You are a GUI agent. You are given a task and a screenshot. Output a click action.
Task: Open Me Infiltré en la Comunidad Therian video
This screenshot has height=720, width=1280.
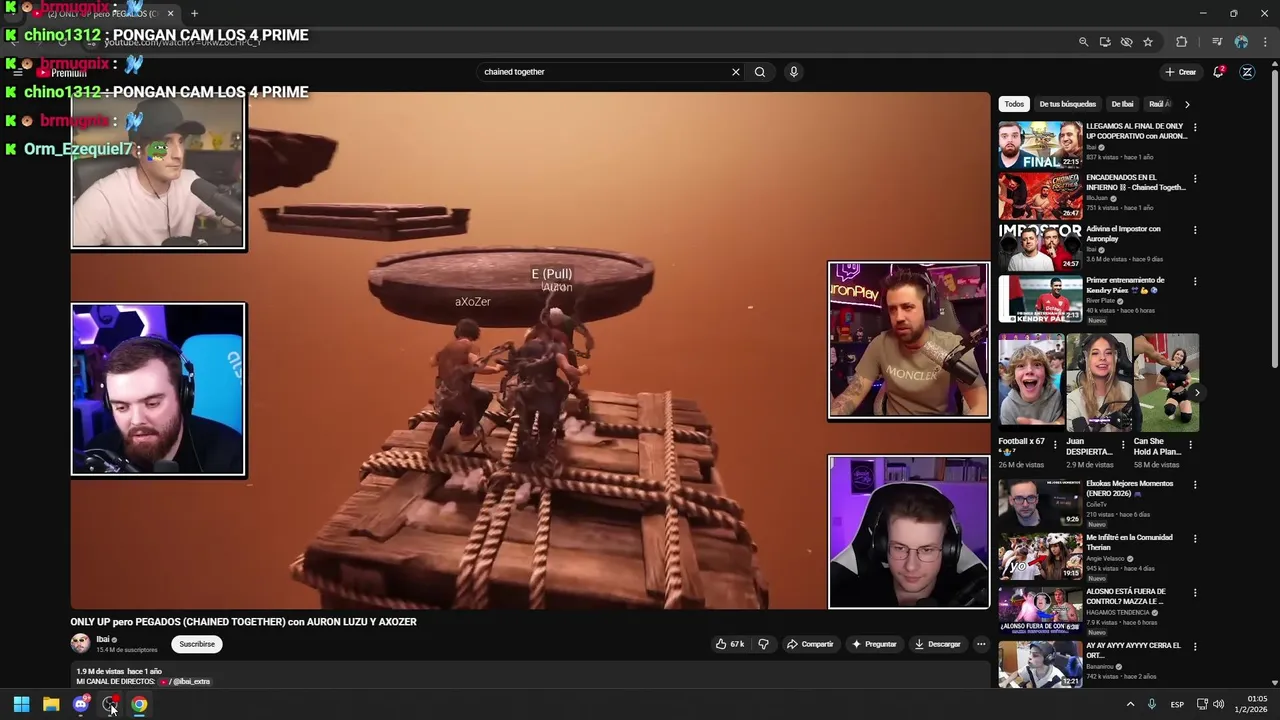tap(1040, 556)
